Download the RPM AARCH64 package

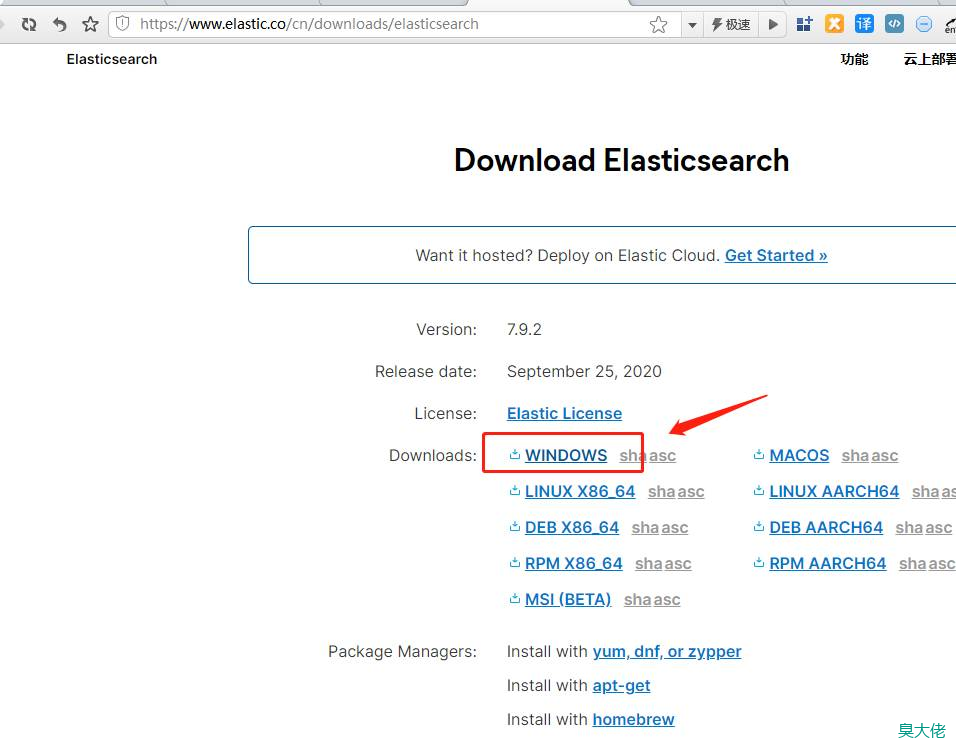point(827,564)
